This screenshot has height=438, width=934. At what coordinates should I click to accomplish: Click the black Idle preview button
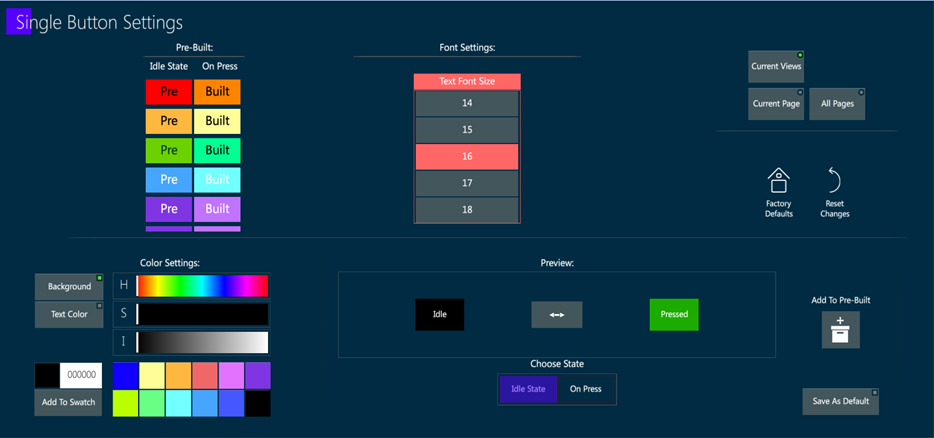(440, 315)
